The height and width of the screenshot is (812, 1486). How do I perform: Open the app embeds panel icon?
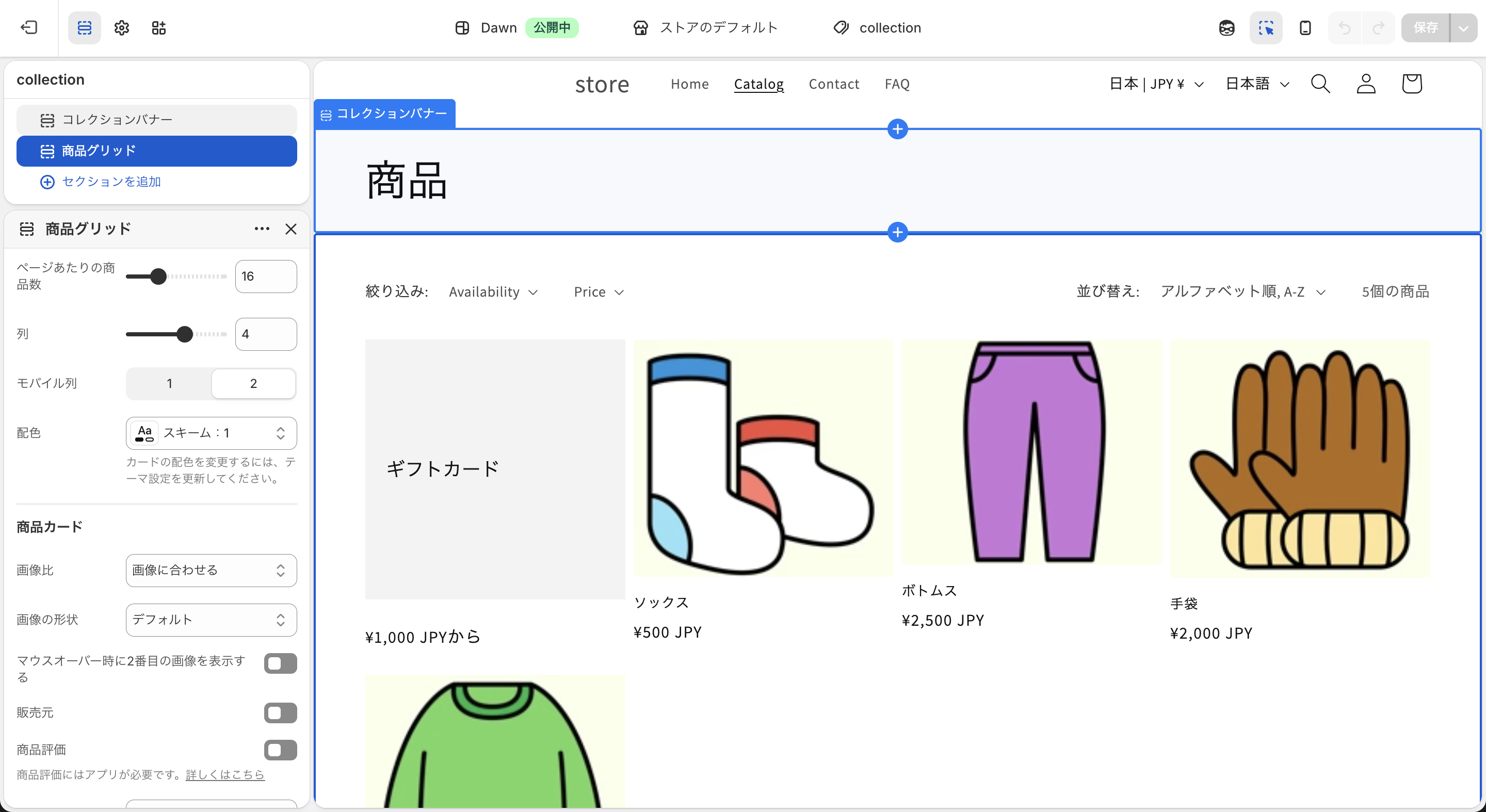coord(159,28)
